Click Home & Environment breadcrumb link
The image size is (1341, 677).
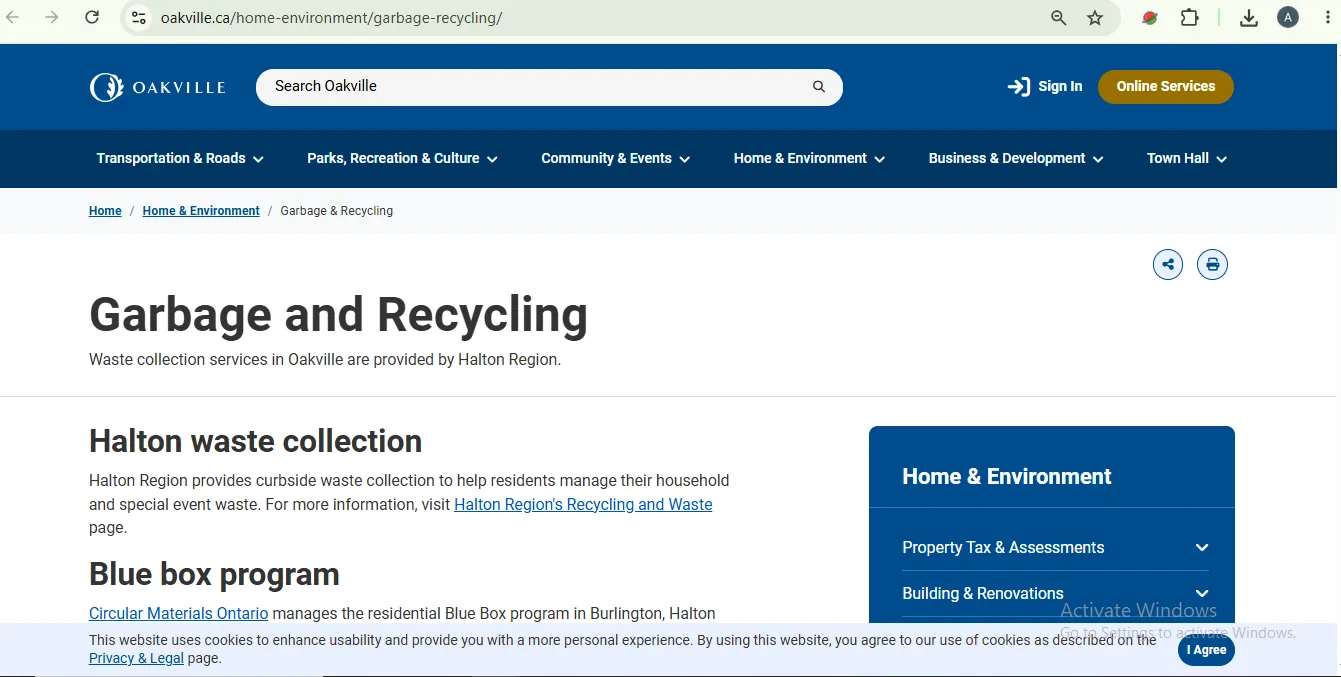tap(201, 211)
